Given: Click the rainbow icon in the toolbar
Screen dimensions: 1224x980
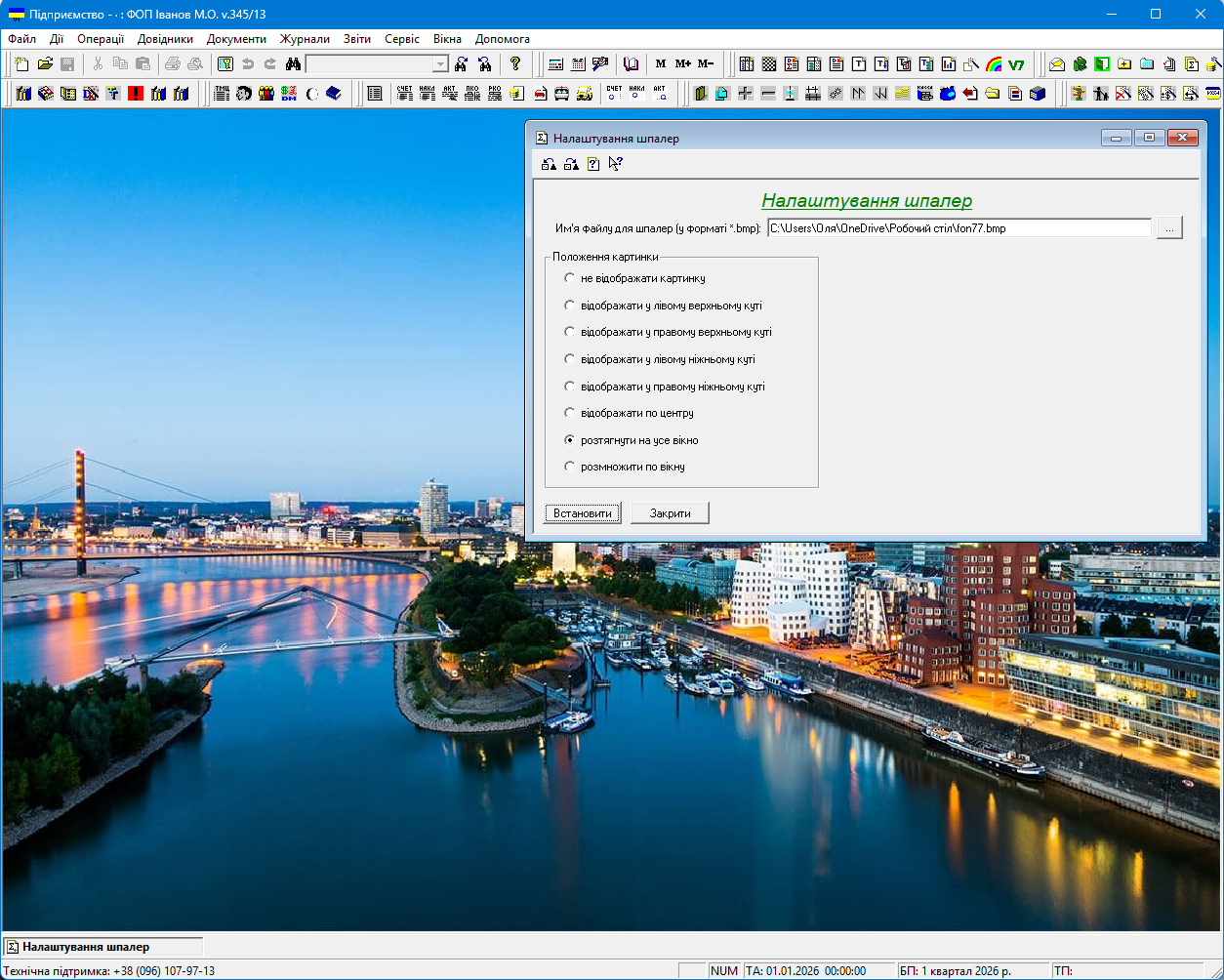Looking at the screenshot, I should (994, 64).
